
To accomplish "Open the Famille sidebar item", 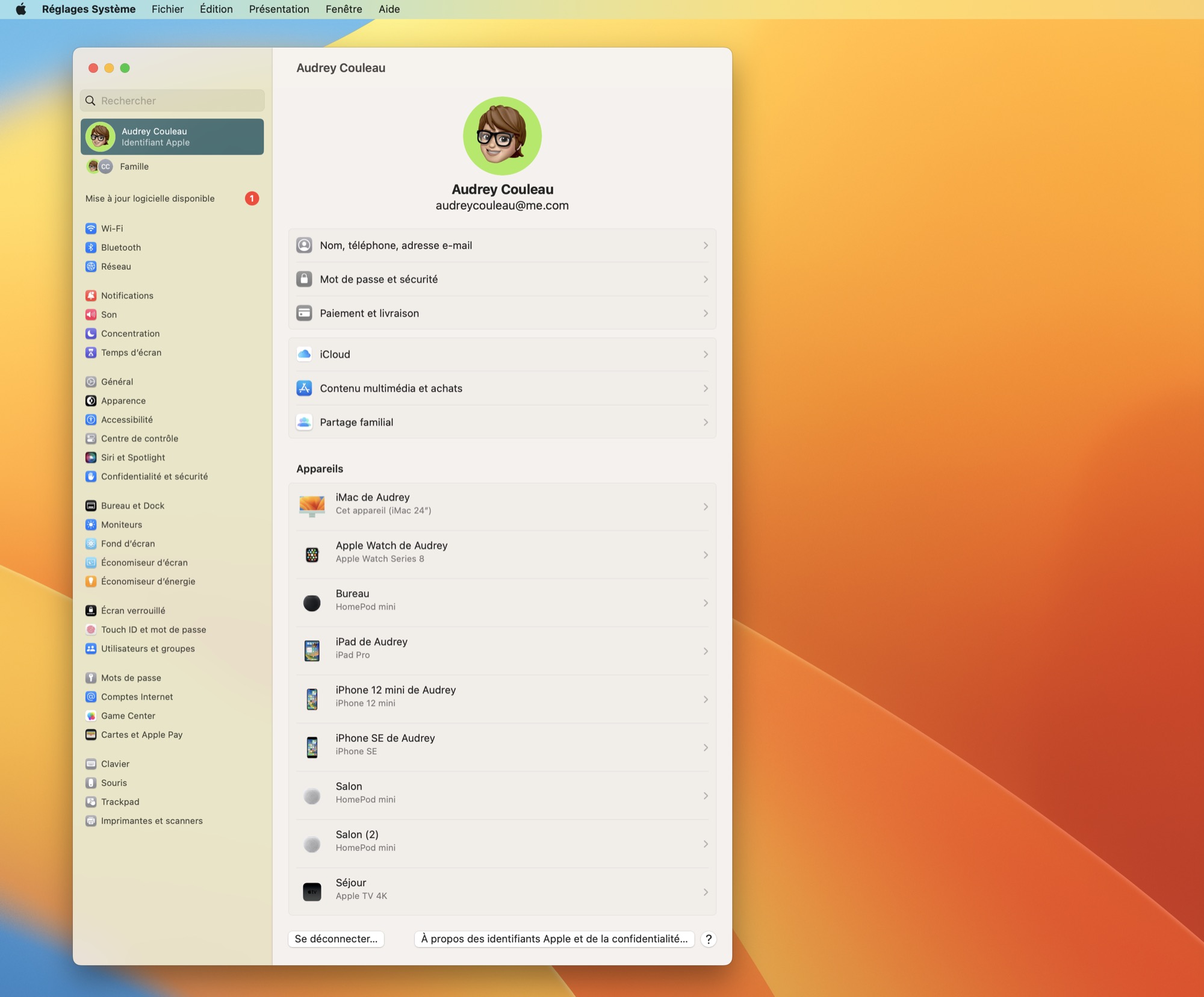I will (172, 166).
